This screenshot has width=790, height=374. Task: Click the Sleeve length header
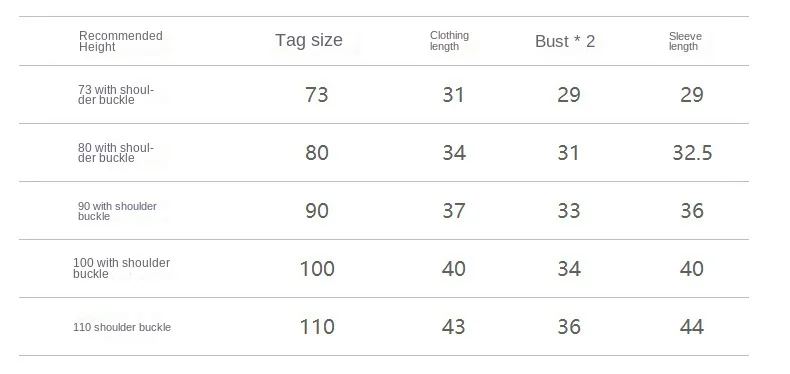point(685,41)
